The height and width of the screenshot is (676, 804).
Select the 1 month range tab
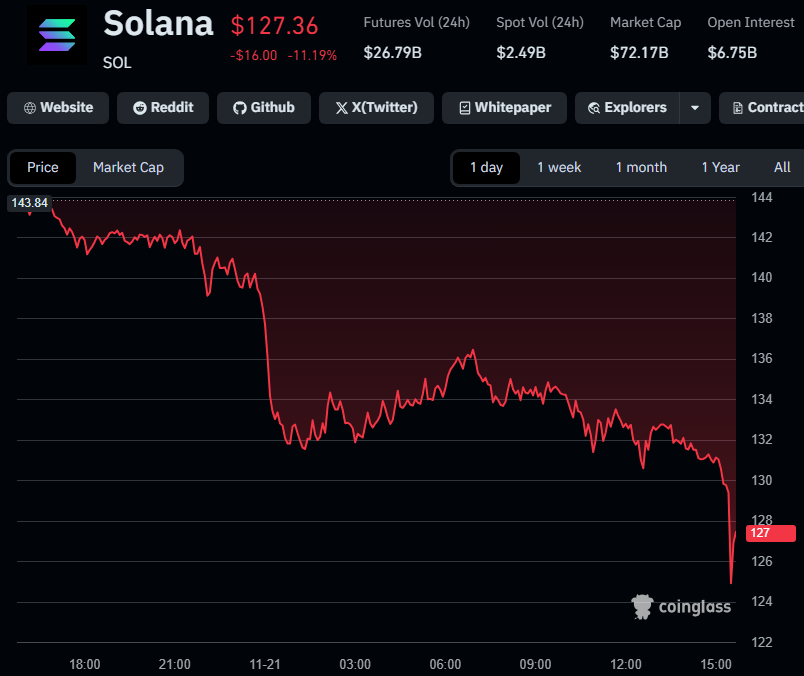(641, 167)
